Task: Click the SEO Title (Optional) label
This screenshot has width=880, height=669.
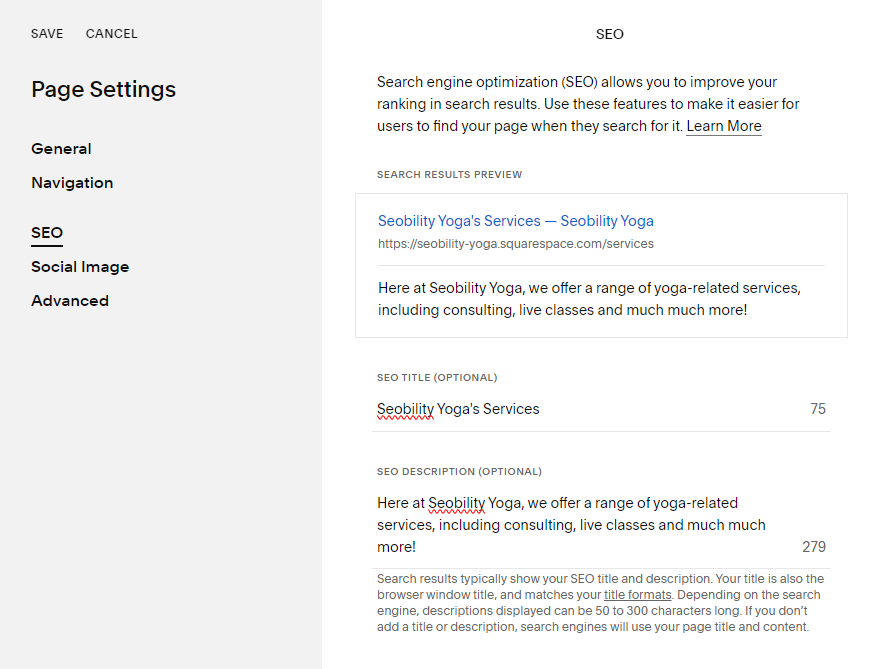Action: coord(437,378)
